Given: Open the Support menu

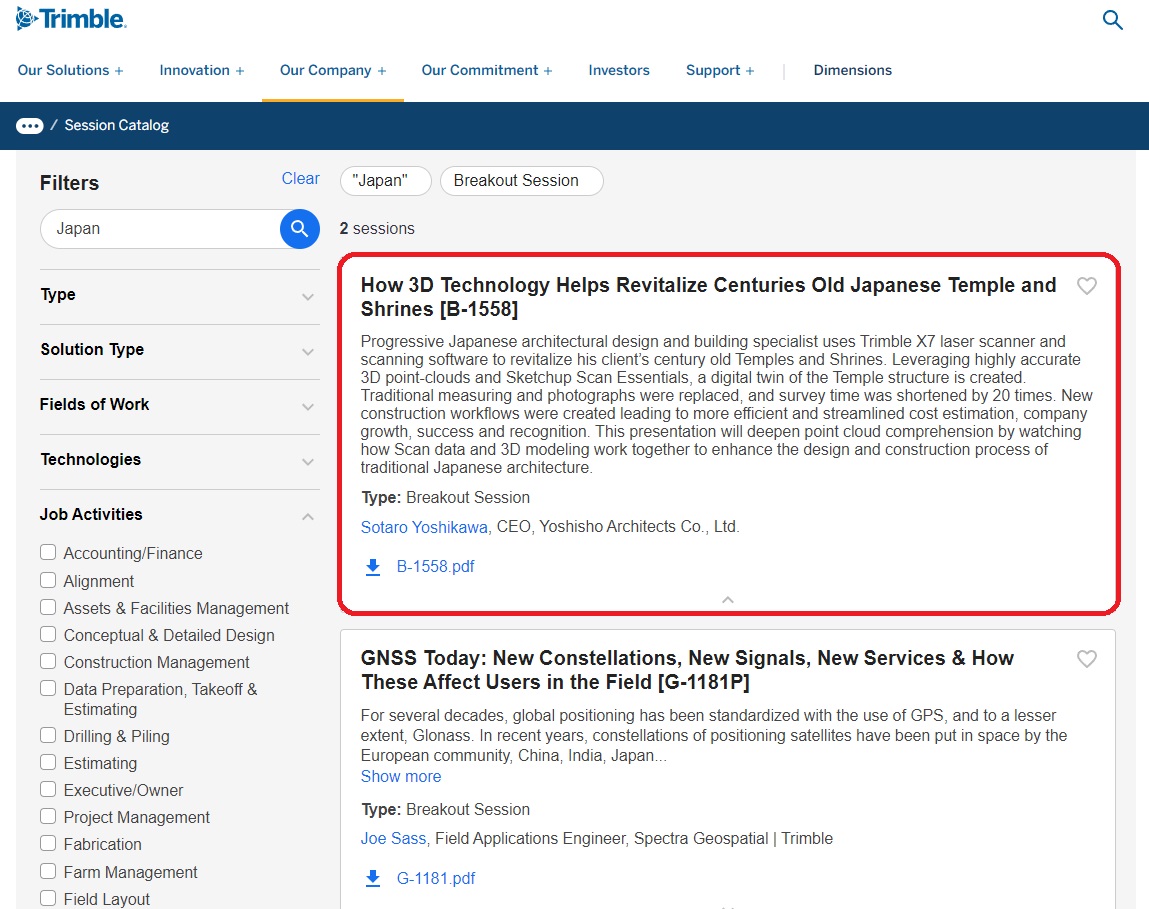Looking at the screenshot, I should (x=720, y=70).
